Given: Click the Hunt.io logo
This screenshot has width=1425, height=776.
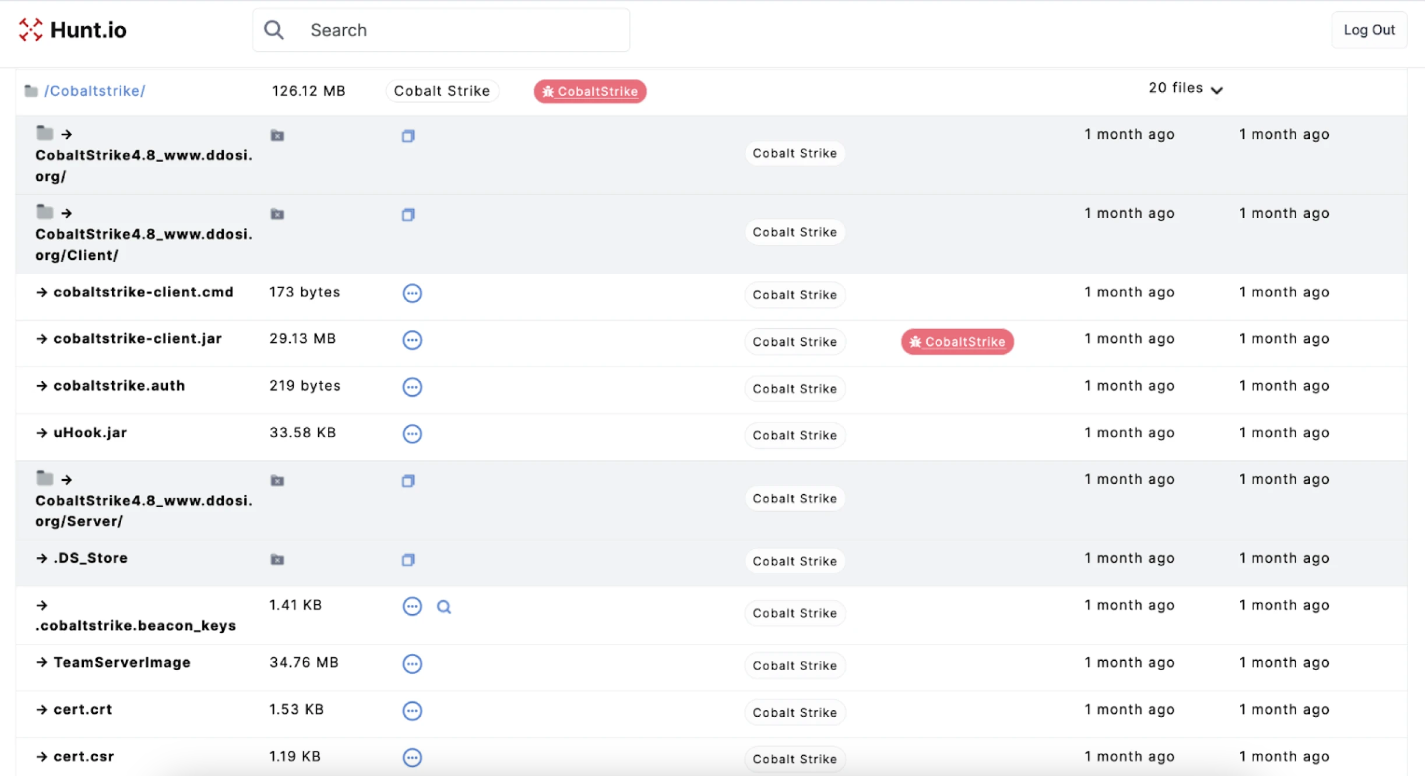Looking at the screenshot, I should (73, 30).
